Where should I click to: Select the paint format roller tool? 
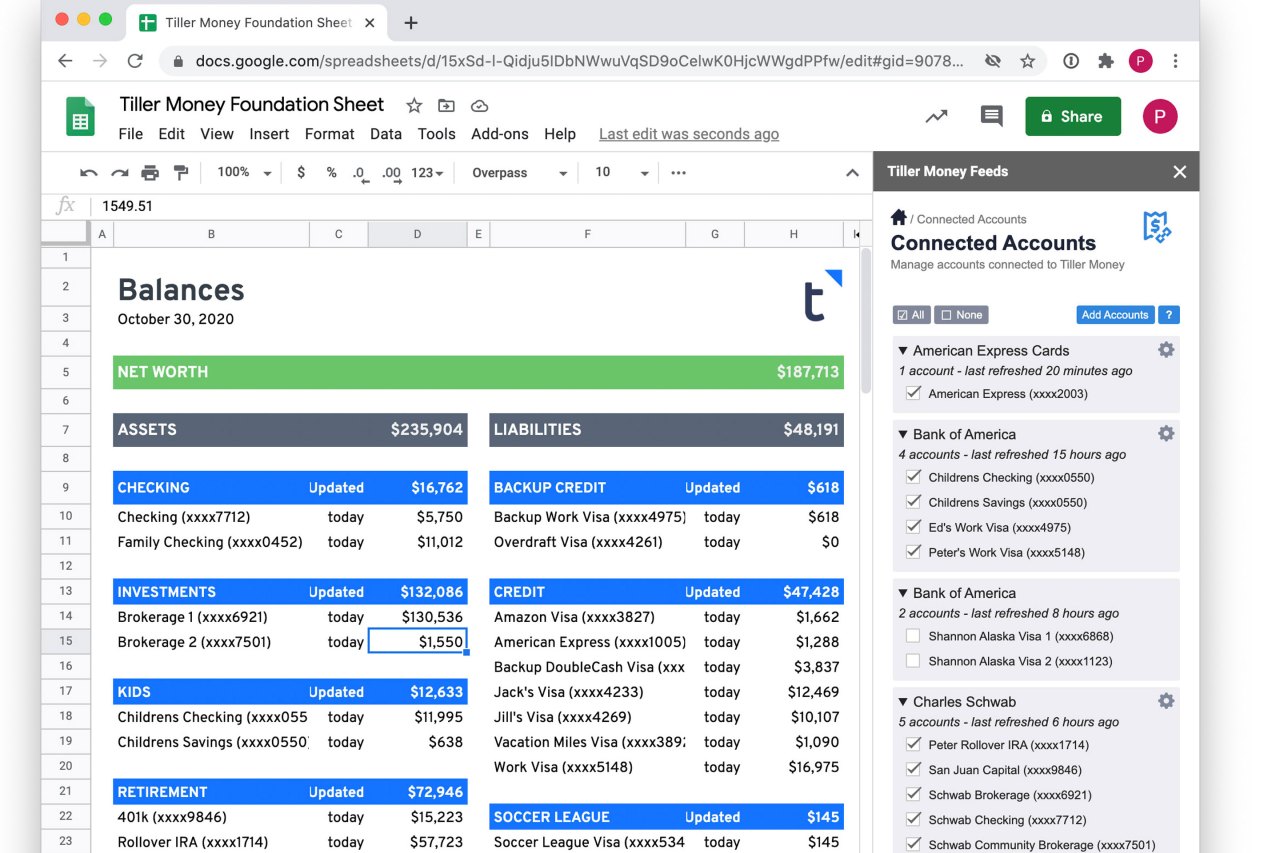point(181,173)
